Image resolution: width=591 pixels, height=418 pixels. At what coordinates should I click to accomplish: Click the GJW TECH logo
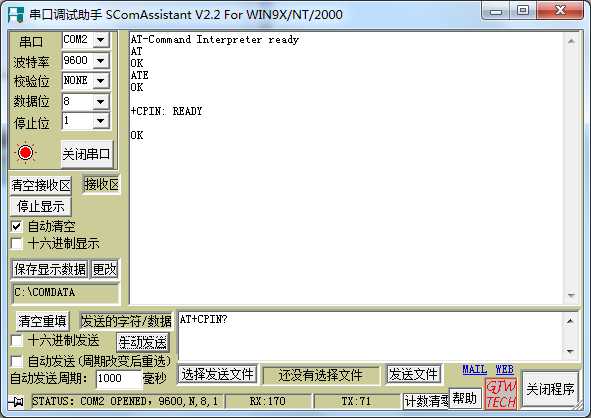click(501, 394)
